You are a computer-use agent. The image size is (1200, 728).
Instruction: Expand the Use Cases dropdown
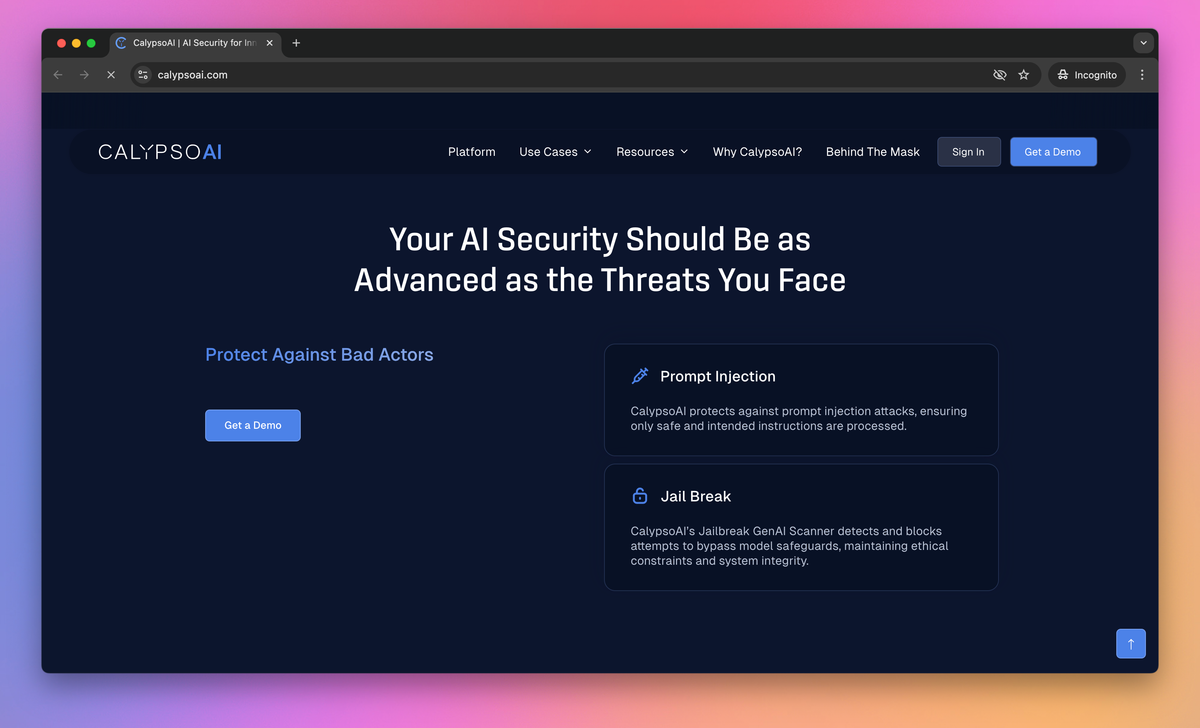(555, 152)
